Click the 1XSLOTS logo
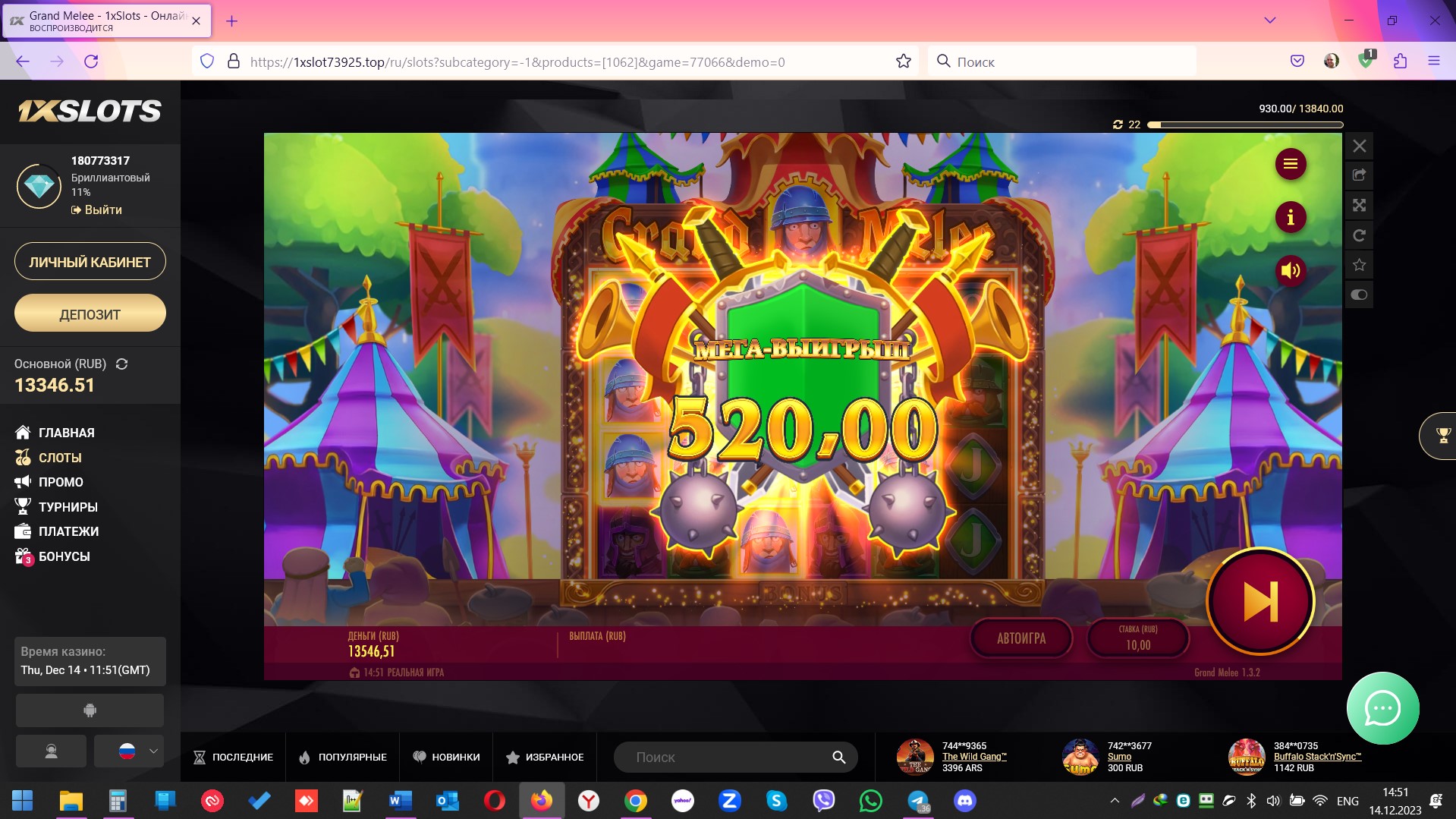 tap(90, 112)
